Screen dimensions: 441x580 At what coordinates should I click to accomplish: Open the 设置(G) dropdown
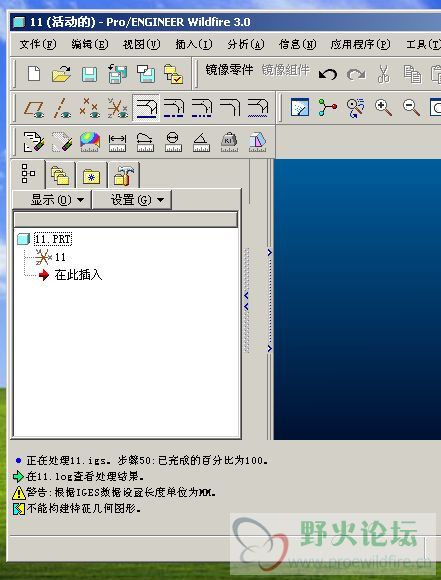click(x=132, y=200)
